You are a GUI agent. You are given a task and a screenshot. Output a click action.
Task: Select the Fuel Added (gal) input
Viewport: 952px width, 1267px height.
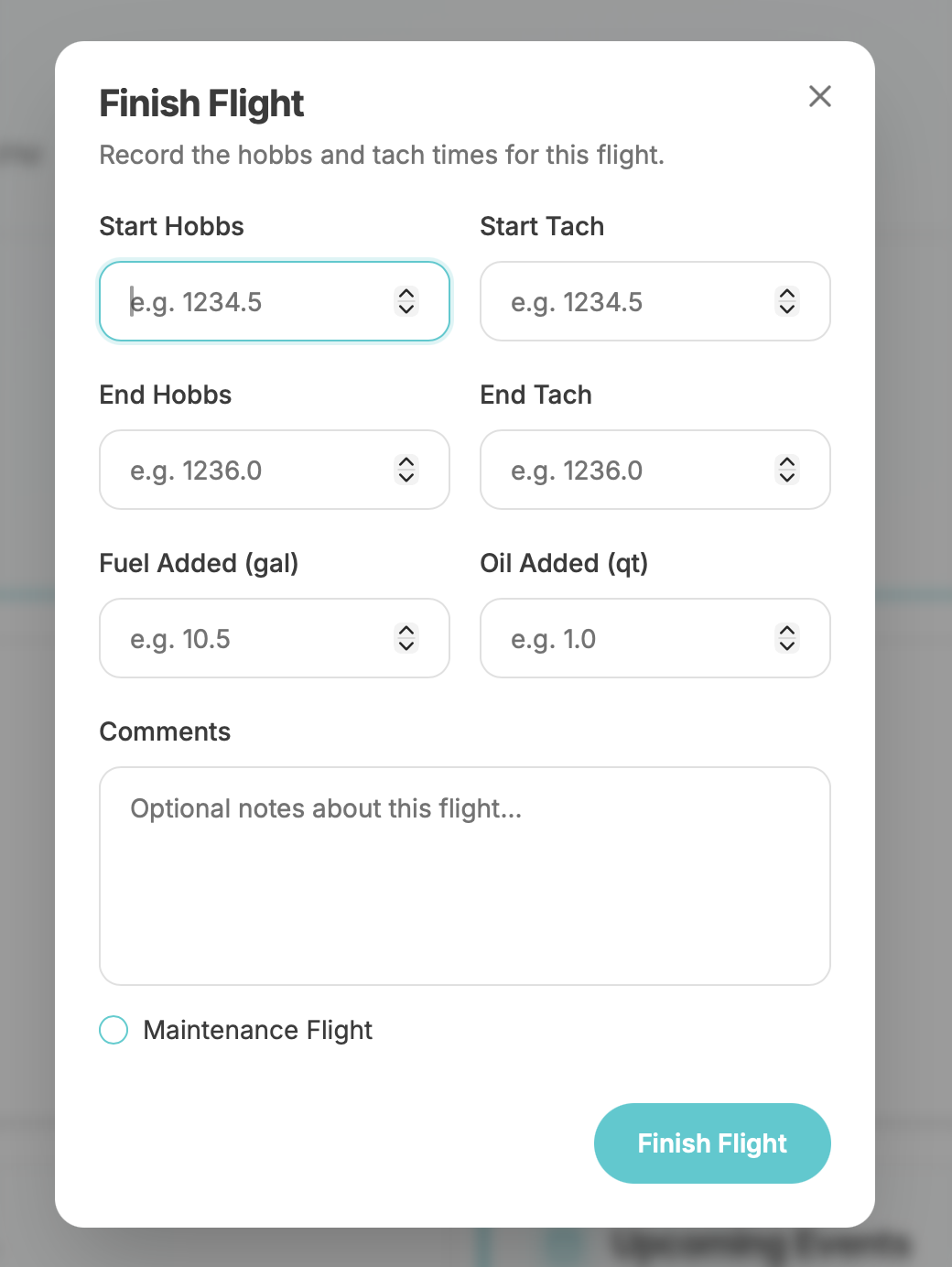coord(256,639)
